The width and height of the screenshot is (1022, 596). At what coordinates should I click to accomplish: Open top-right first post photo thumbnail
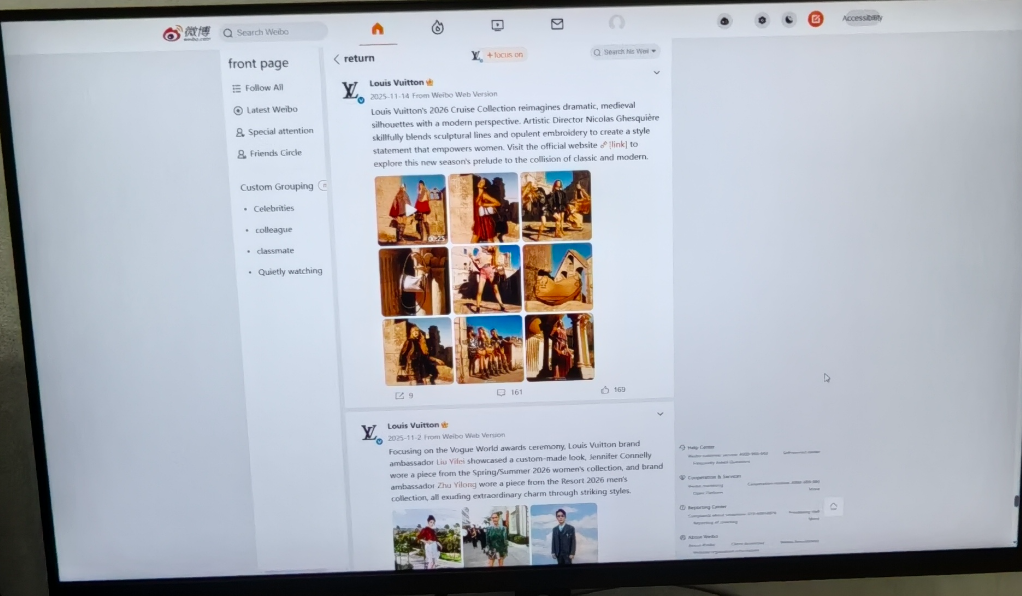point(556,205)
